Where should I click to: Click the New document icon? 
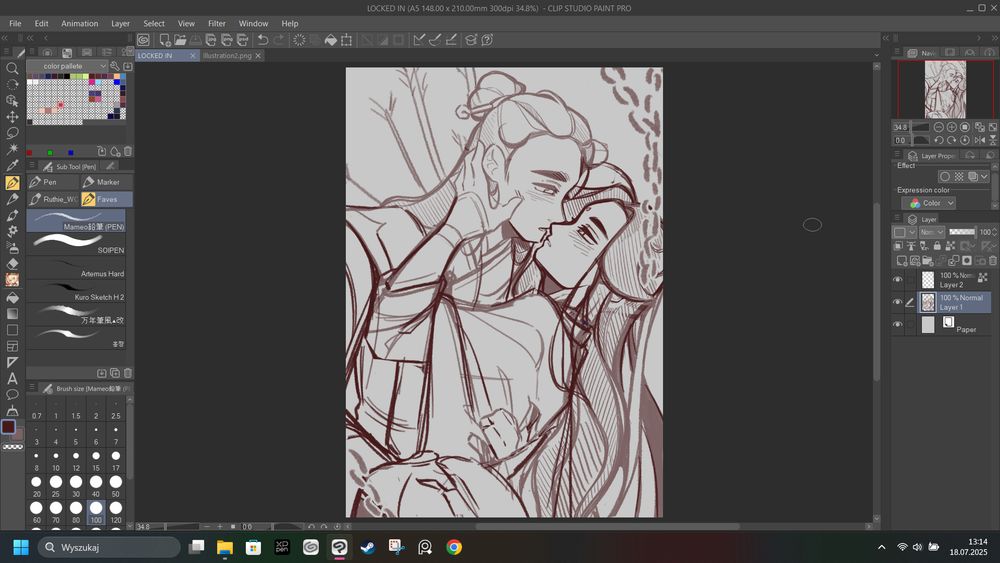pos(165,40)
